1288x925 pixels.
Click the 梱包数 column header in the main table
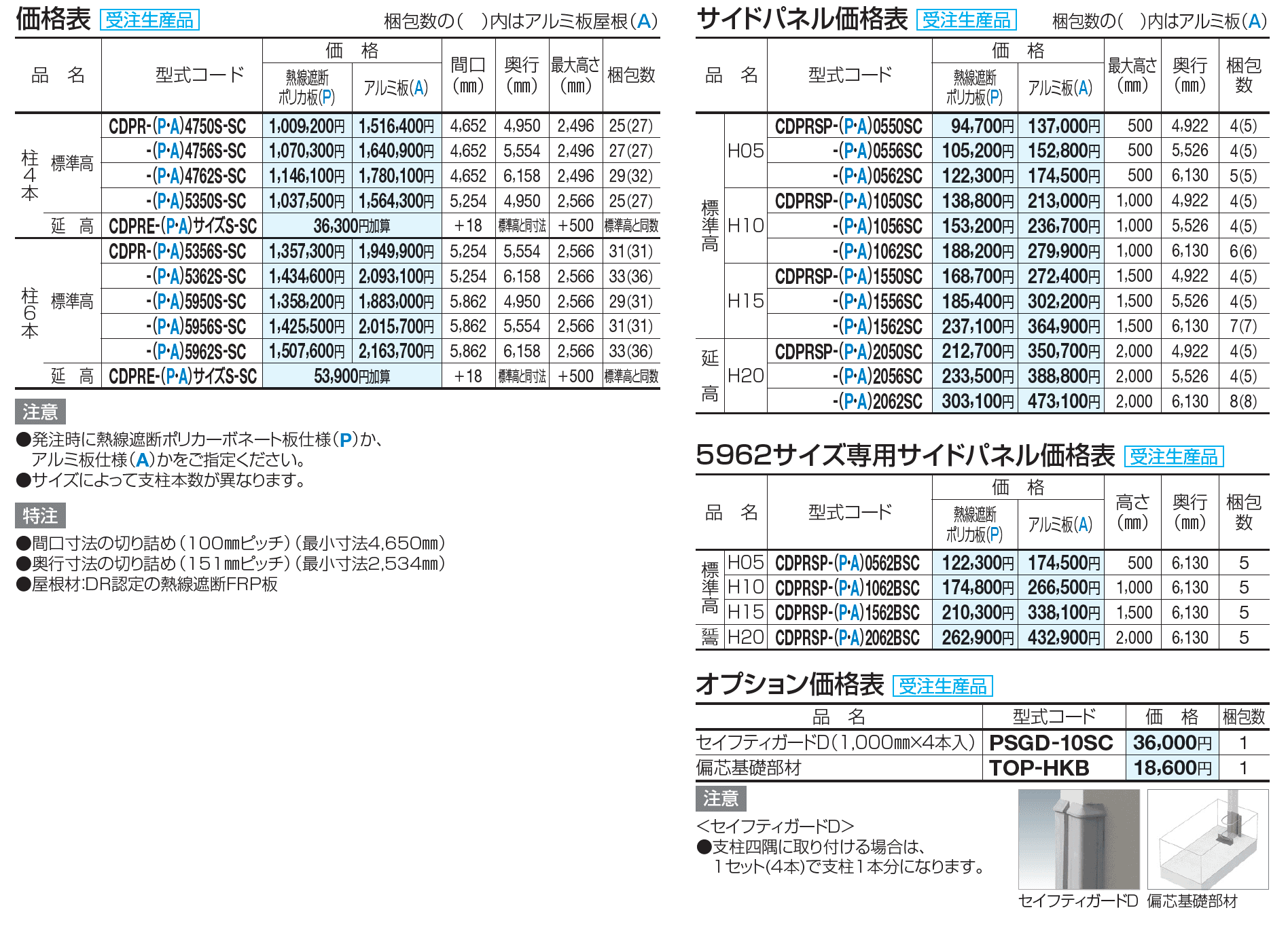pyautogui.click(x=631, y=75)
